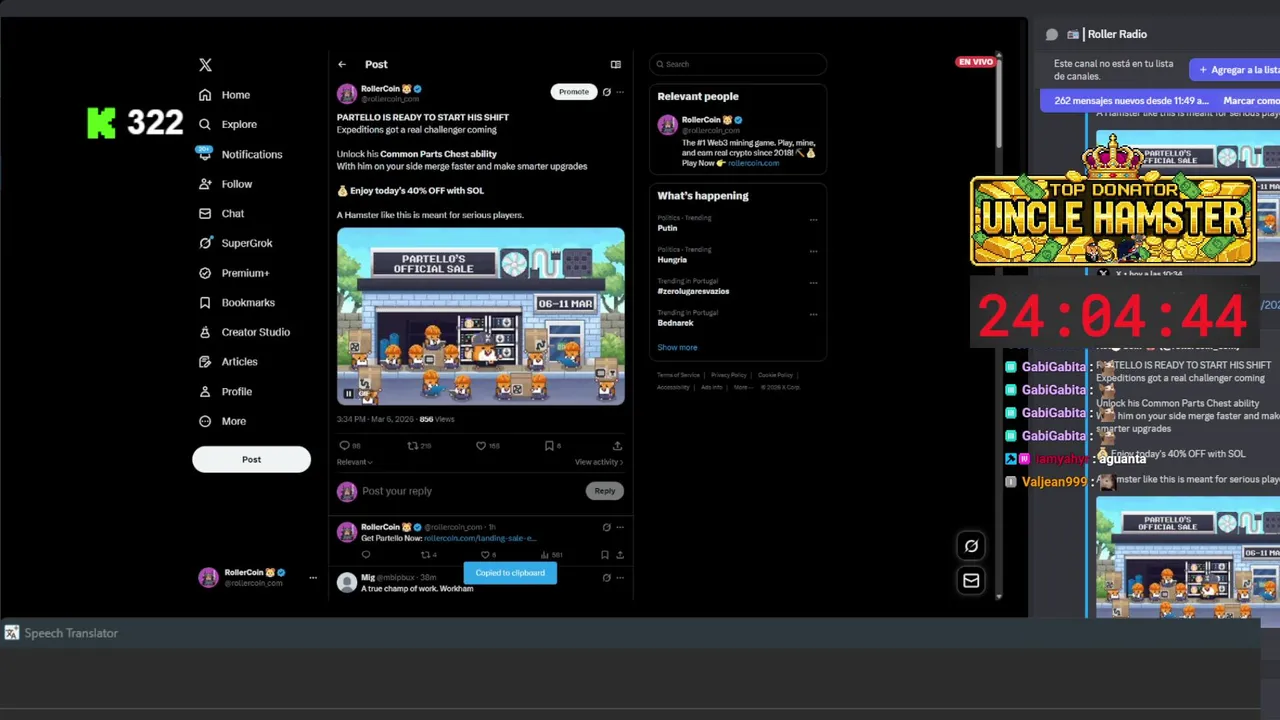
Task: Open options dots for Hungria trend
Action: 813,252
